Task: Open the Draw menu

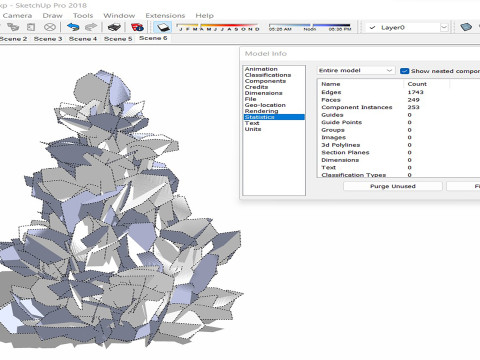Action: (x=52, y=16)
